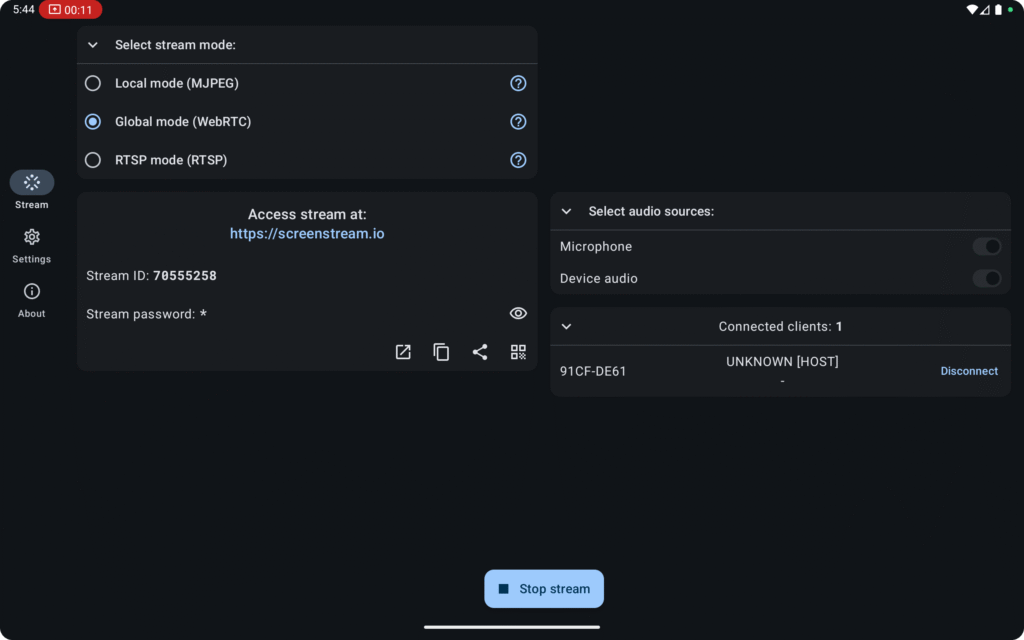Enable the Device audio source
Screen dimensions: 1024x640
pyautogui.click(x=988, y=278)
